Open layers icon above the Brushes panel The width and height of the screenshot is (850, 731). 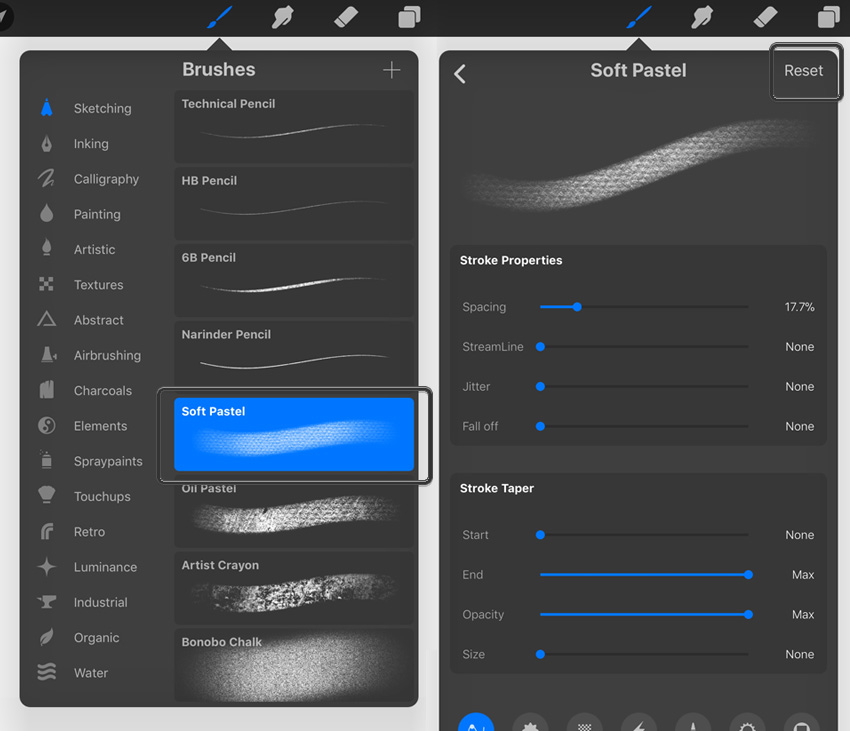pos(409,17)
